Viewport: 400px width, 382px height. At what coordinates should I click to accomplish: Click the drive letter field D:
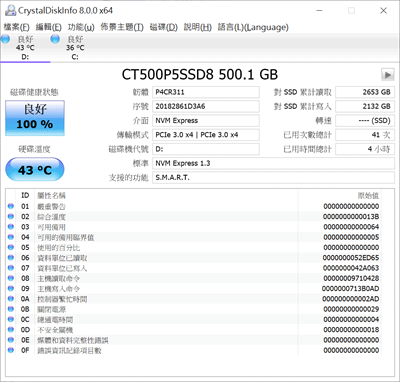pyautogui.click(x=206, y=149)
